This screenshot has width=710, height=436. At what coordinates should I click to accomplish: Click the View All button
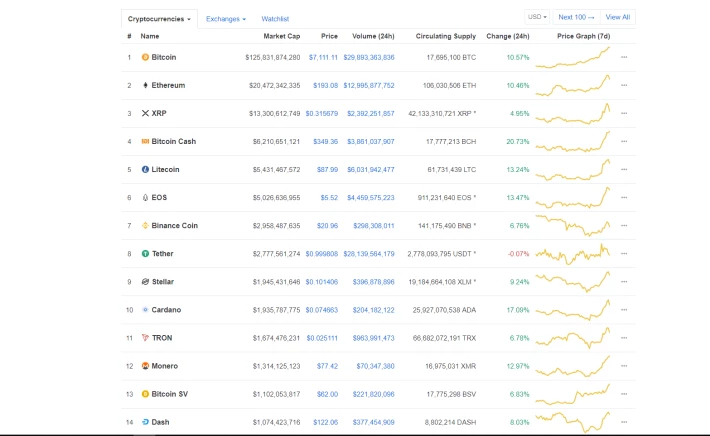(618, 17)
